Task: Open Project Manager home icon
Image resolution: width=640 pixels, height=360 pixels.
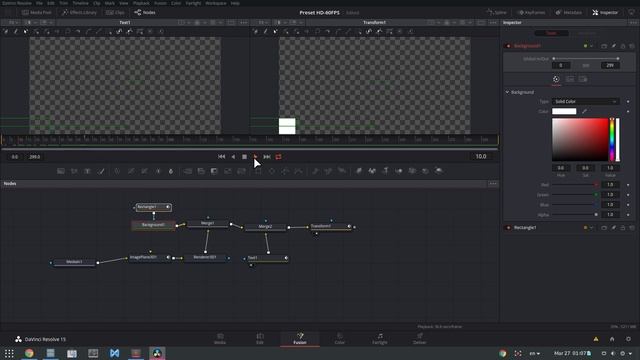Action: (x=612, y=339)
